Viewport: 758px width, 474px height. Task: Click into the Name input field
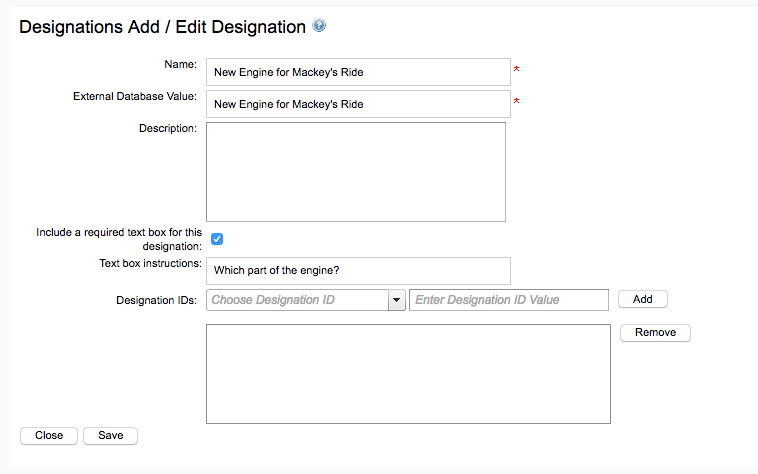pos(357,72)
